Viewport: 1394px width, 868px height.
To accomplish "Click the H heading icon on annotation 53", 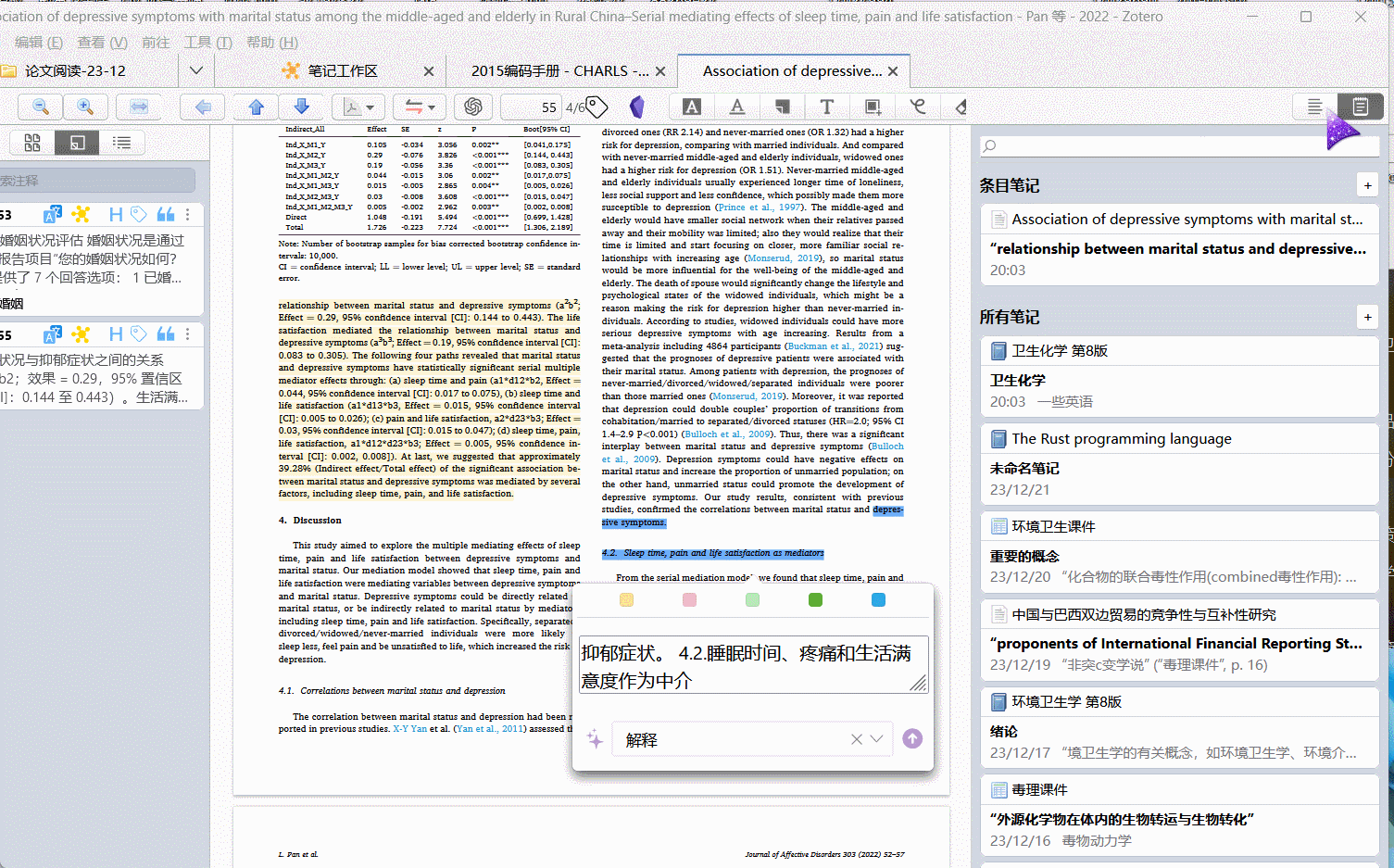I will click(x=116, y=214).
